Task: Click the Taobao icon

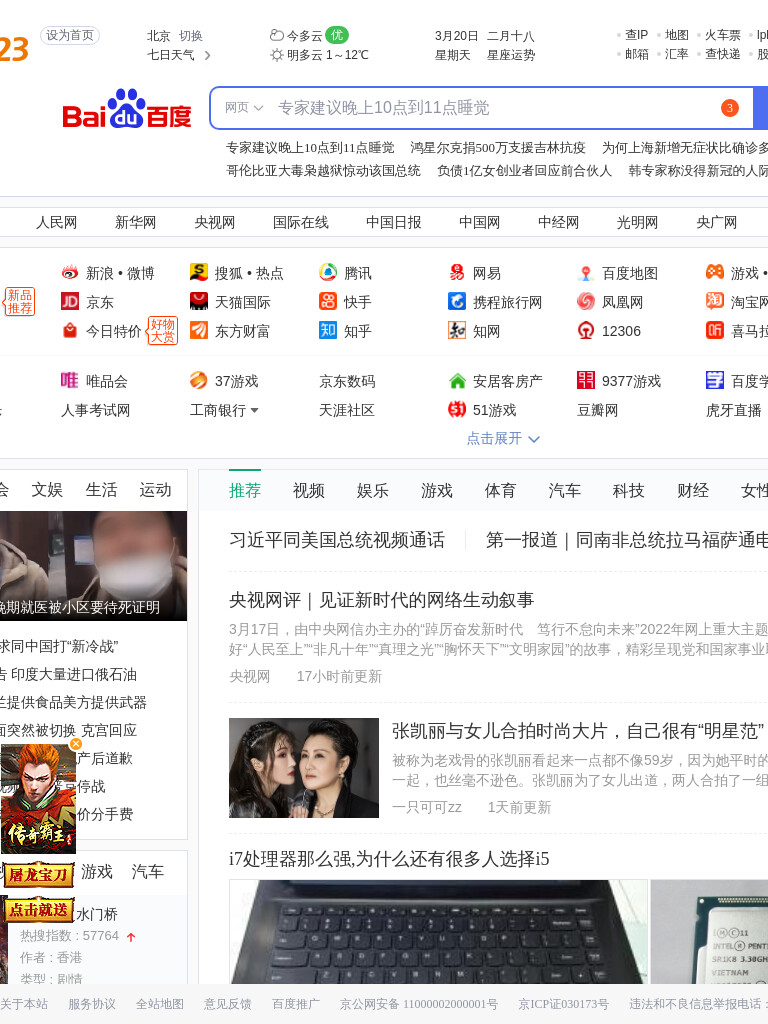Action: [715, 302]
